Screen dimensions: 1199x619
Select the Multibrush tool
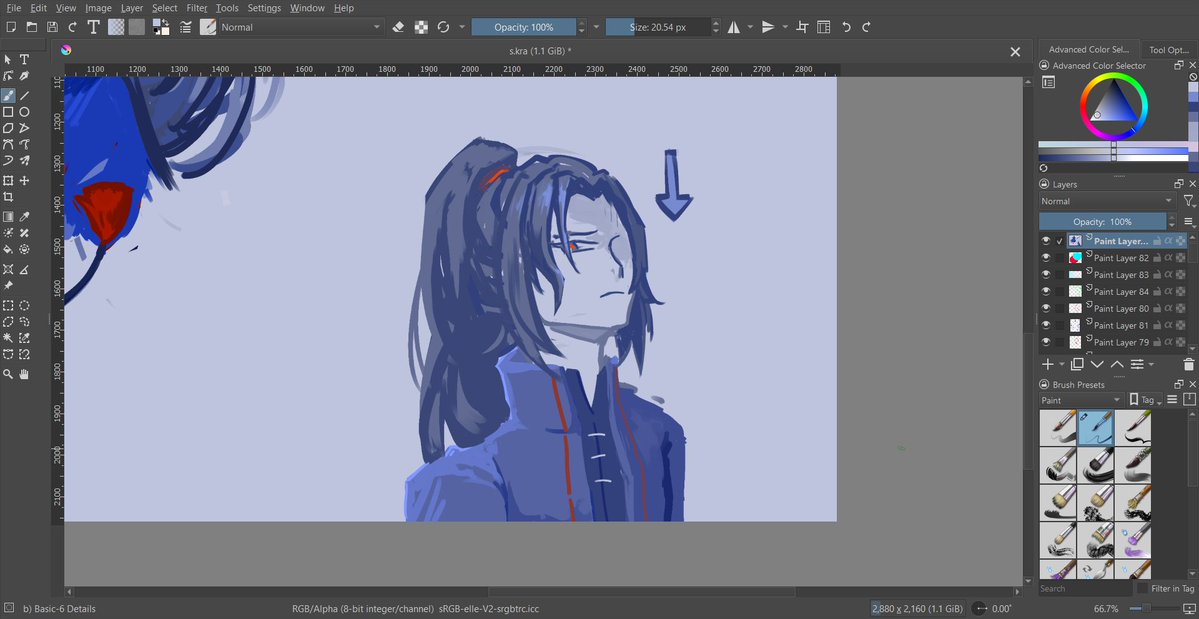[x=24, y=161]
